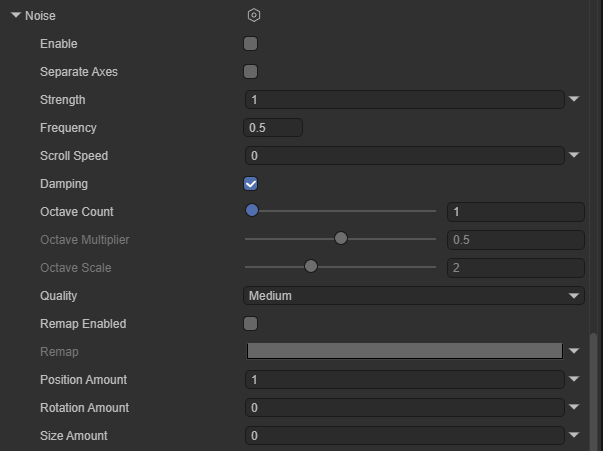The height and width of the screenshot is (451, 603).
Task: Turn on Remap Enabled checkbox
Action: [251, 324]
